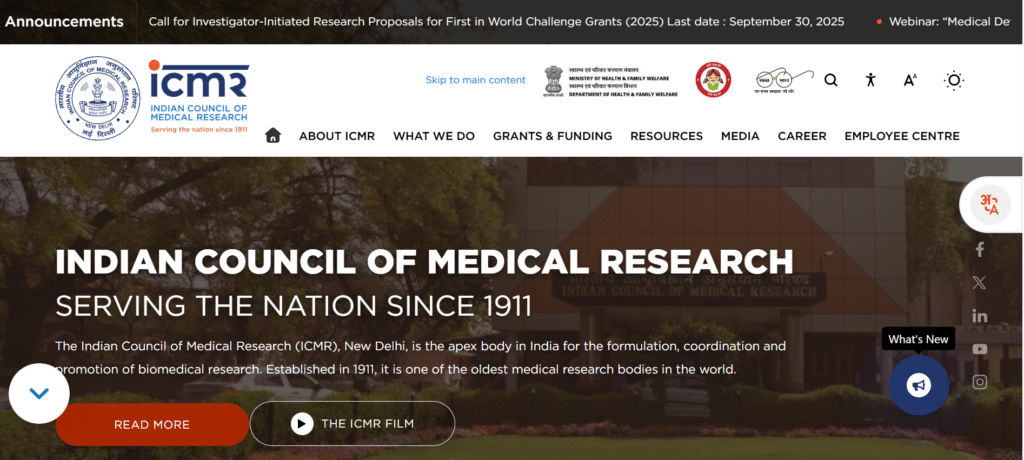
Task: Click the READ MORE button
Action: click(152, 425)
